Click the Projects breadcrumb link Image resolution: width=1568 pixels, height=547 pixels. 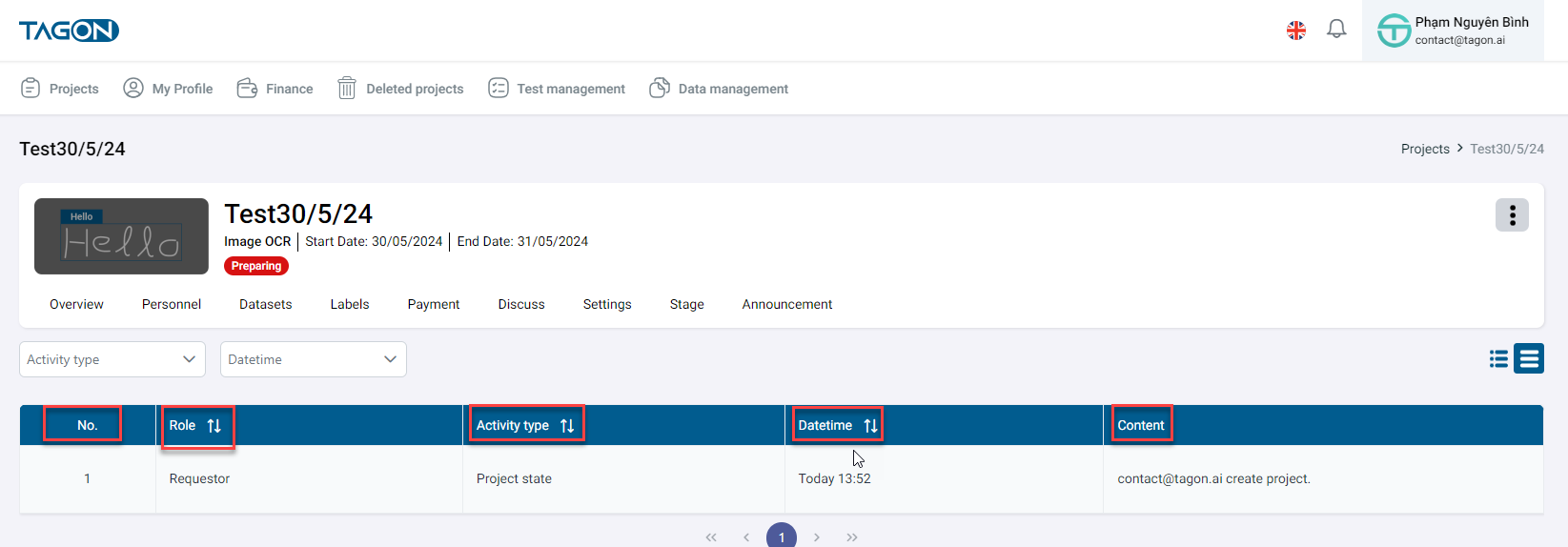[x=1425, y=149]
